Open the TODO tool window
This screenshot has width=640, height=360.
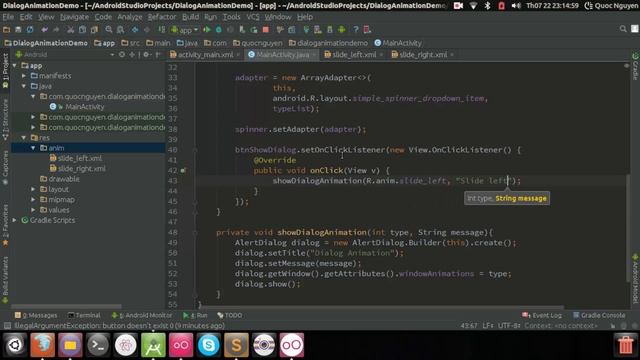tap(230, 315)
